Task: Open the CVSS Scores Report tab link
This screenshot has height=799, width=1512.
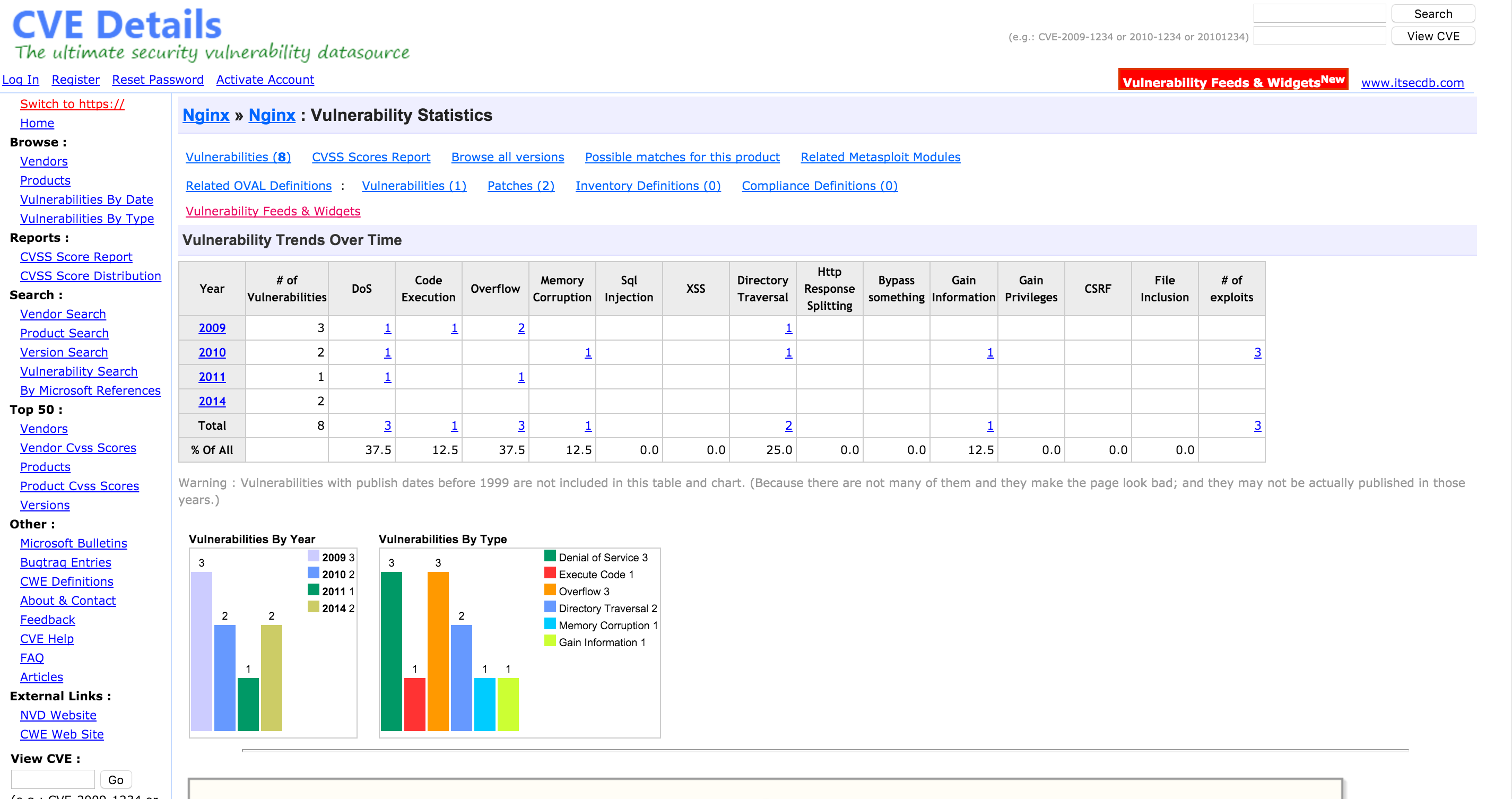Action: pos(371,158)
